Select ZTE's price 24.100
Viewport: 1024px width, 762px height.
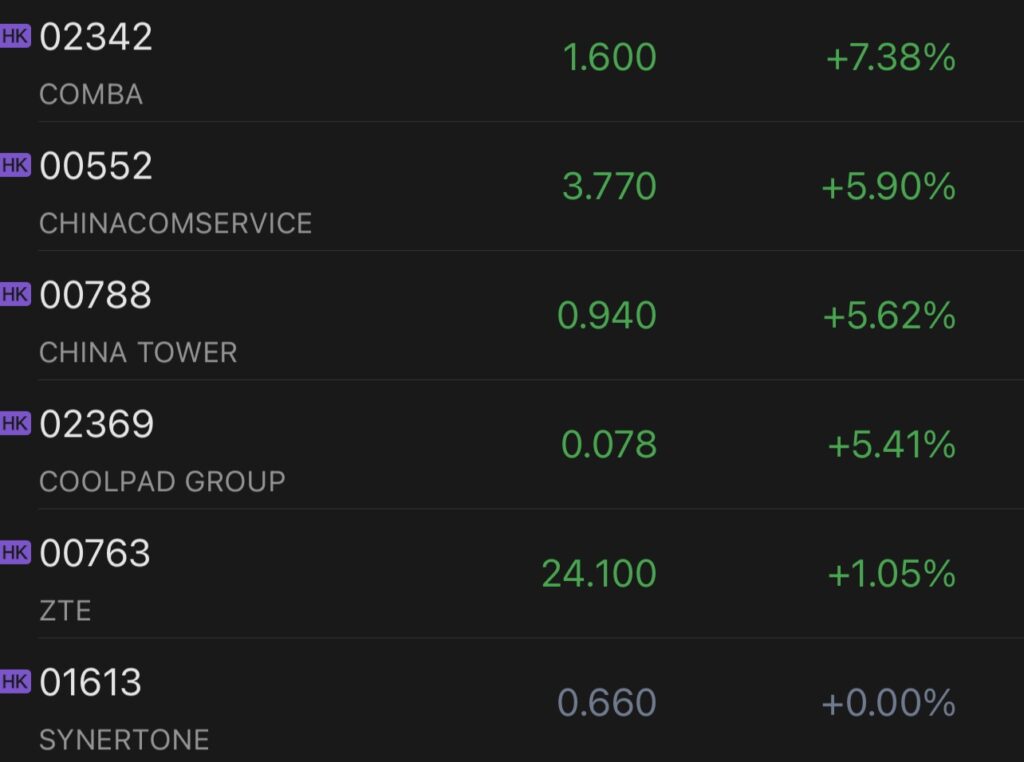tap(596, 572)
